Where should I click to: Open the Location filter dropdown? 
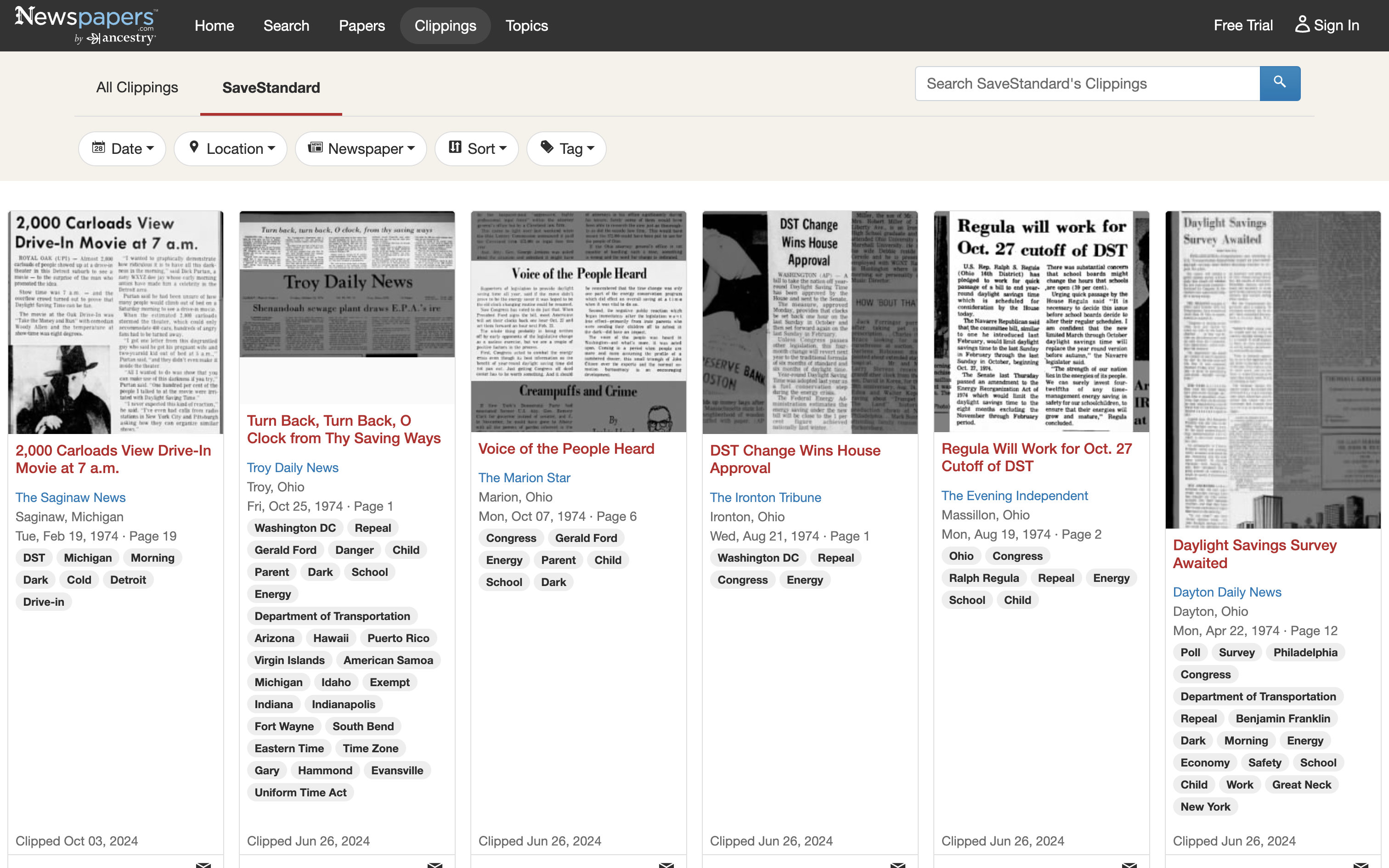click(x=231, y=149)
